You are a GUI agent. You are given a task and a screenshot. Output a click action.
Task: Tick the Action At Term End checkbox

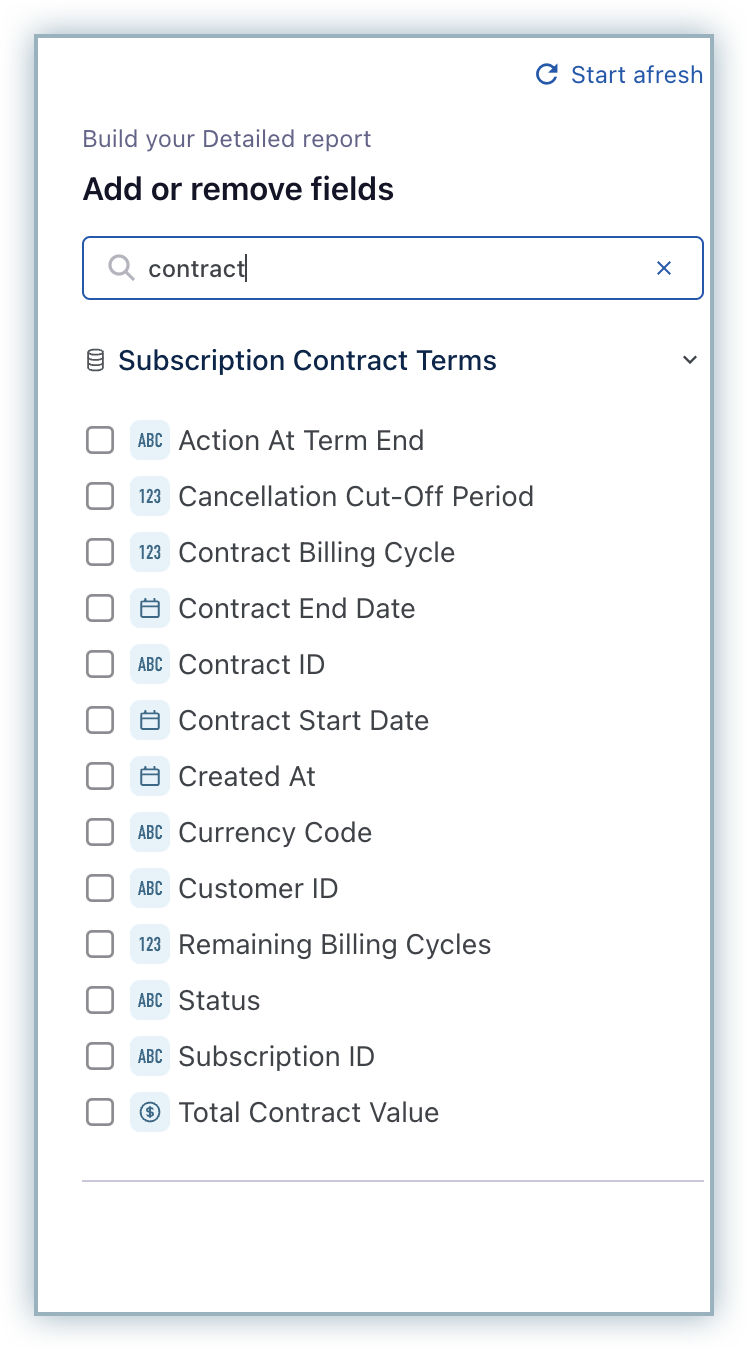[x=100, y=440]
